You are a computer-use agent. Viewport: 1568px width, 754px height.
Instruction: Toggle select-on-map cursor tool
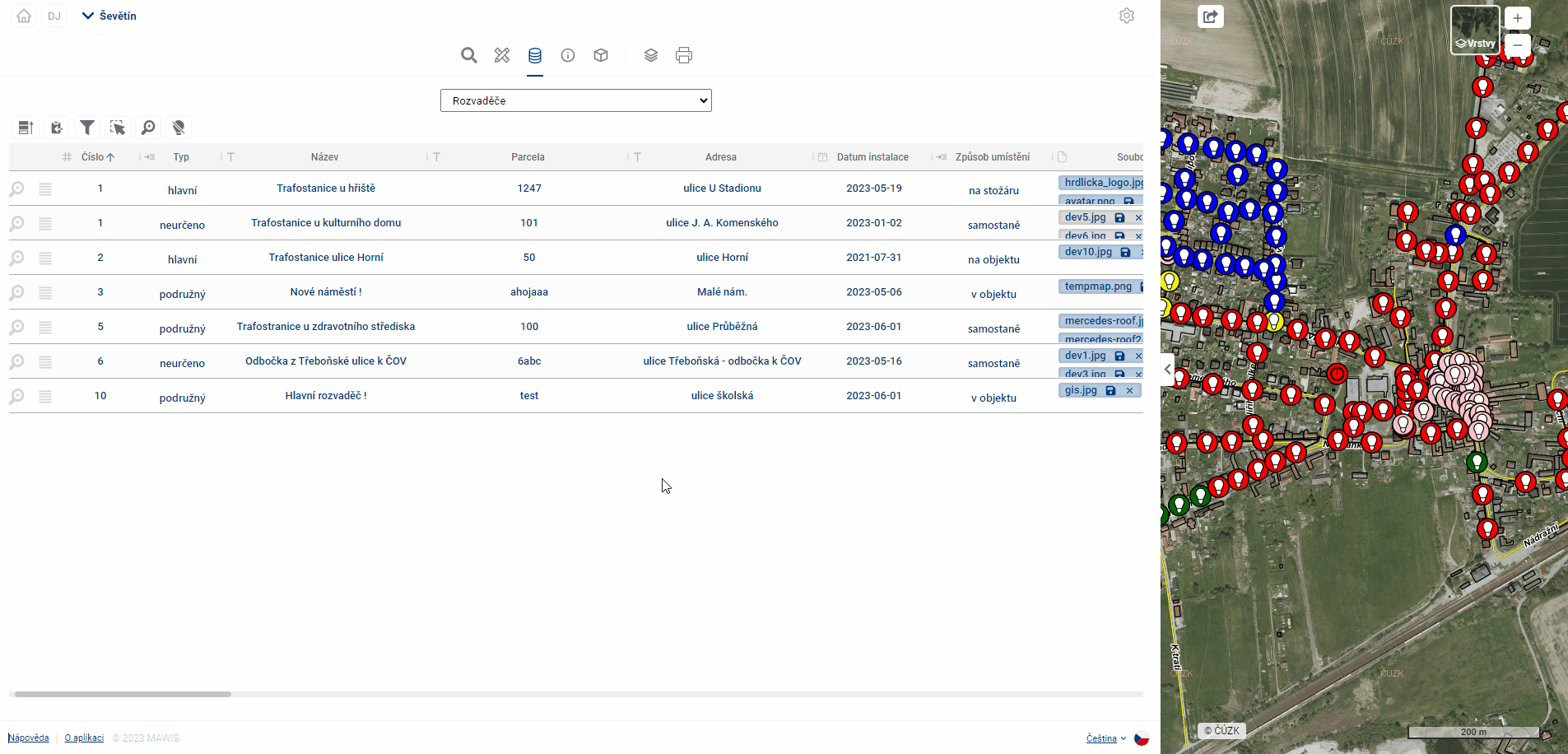tap(118, 128)
